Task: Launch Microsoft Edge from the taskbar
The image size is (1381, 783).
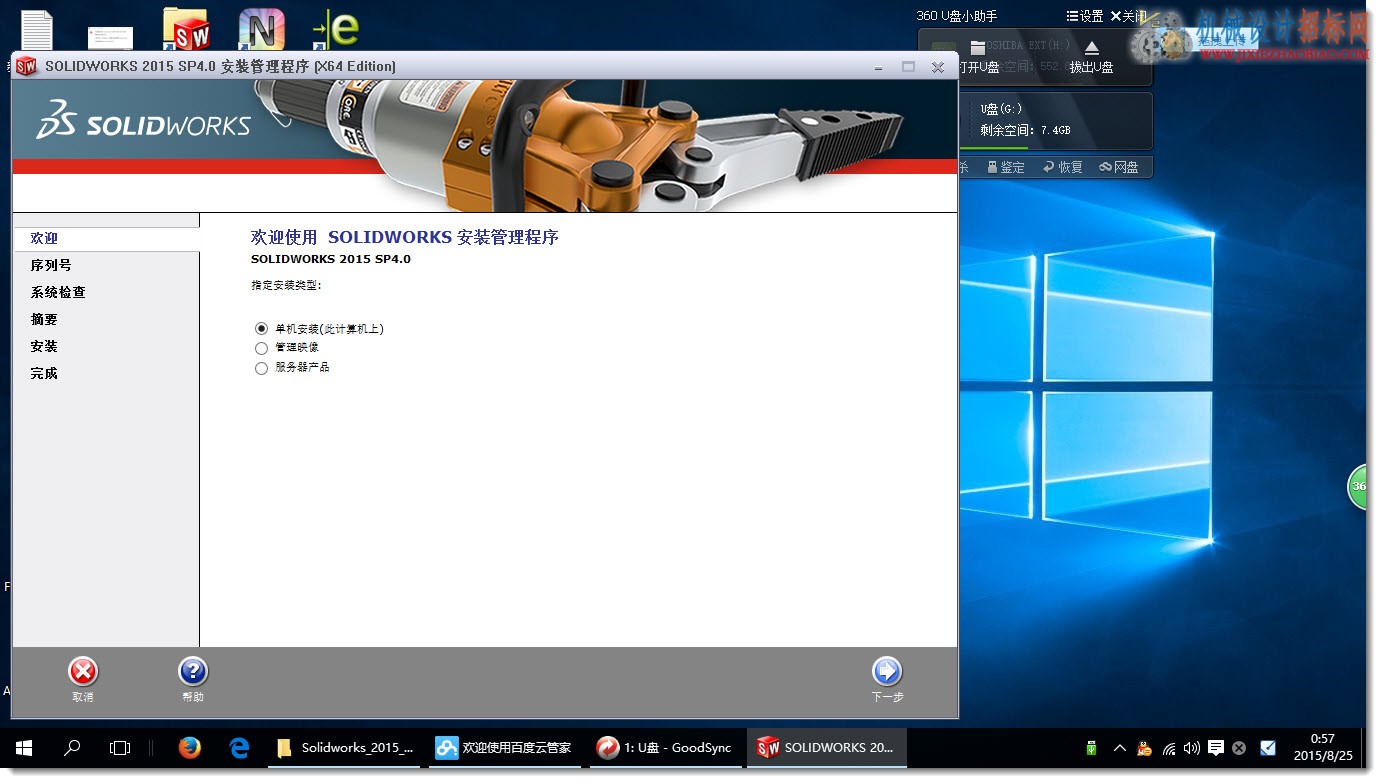Action: point(239,748)
